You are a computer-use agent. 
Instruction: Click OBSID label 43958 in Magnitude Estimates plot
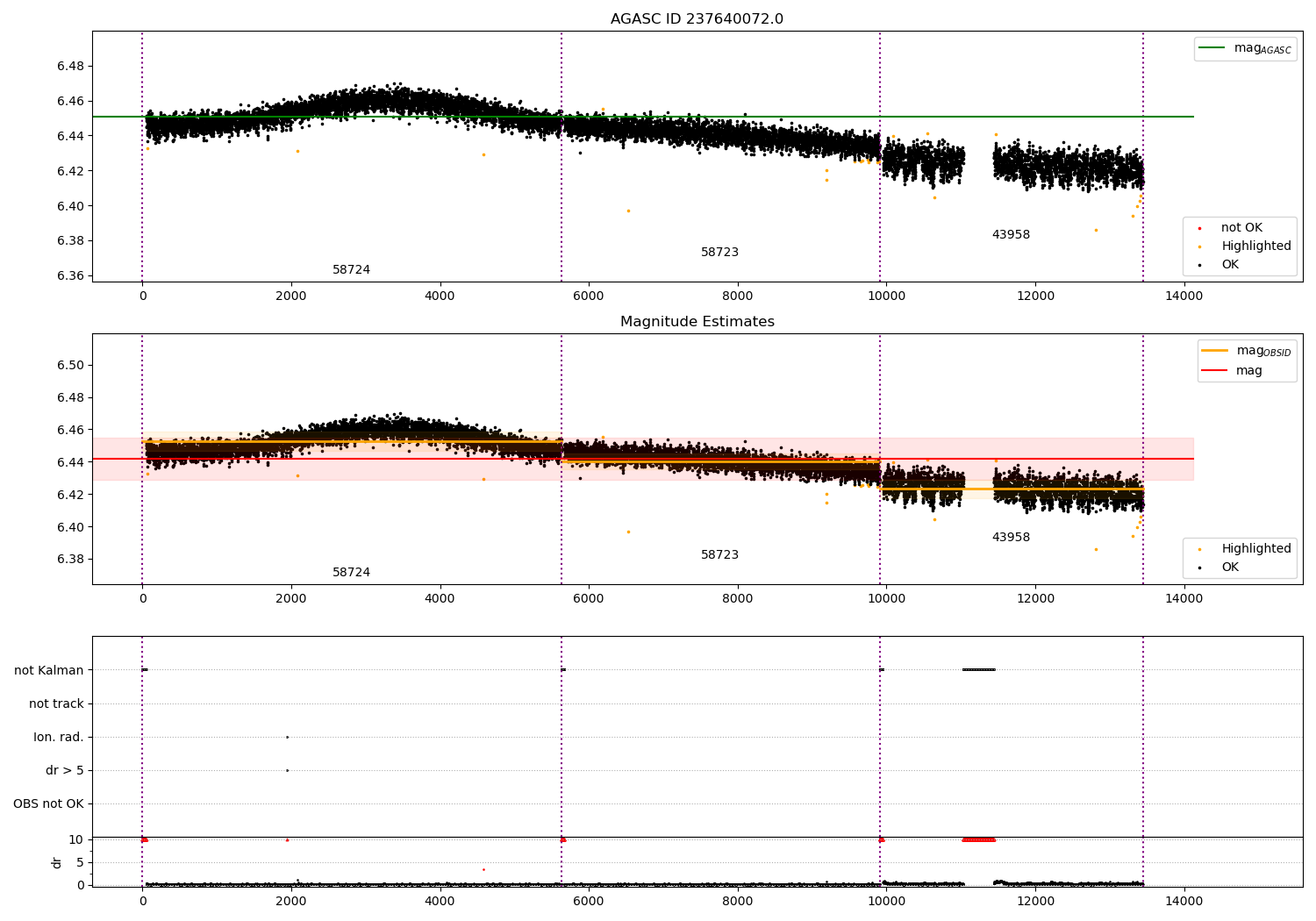[x=1011, y=538]
